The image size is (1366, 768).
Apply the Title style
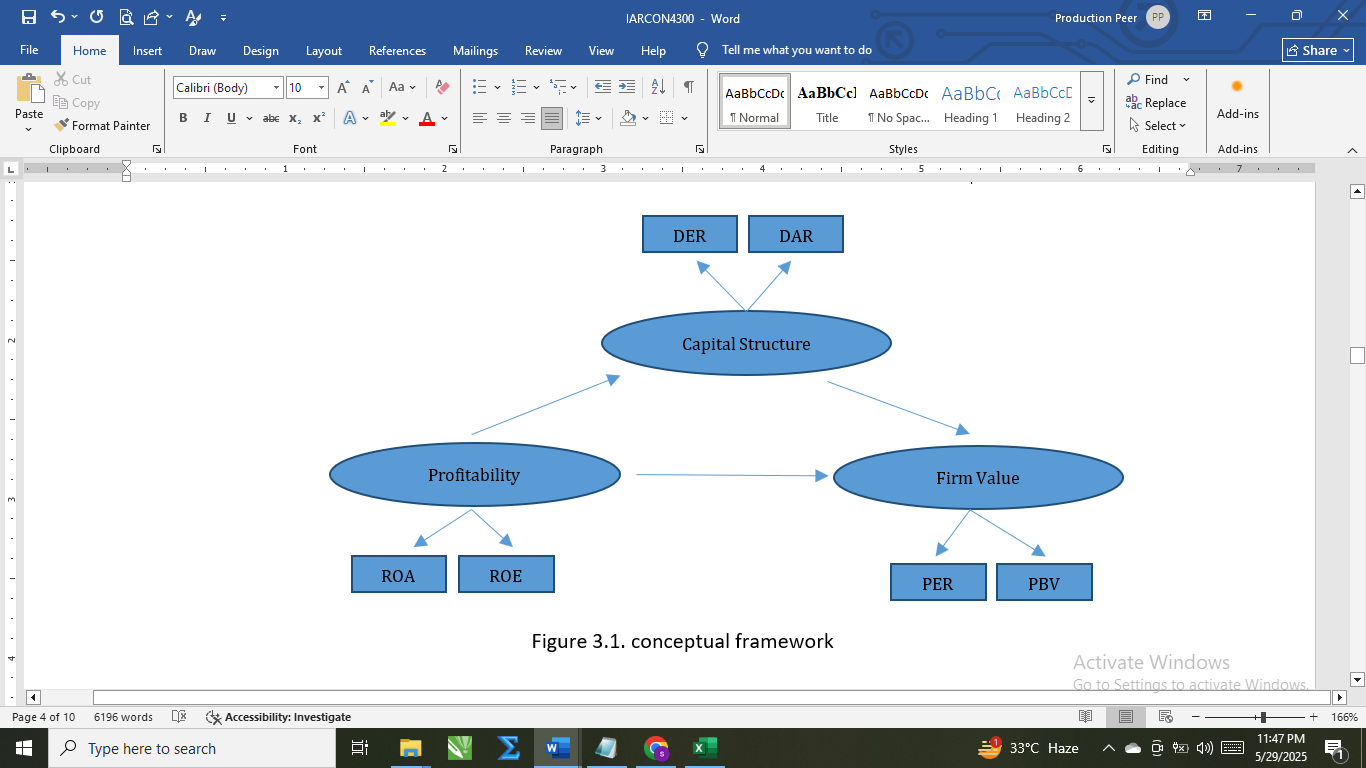pos(827,101)
